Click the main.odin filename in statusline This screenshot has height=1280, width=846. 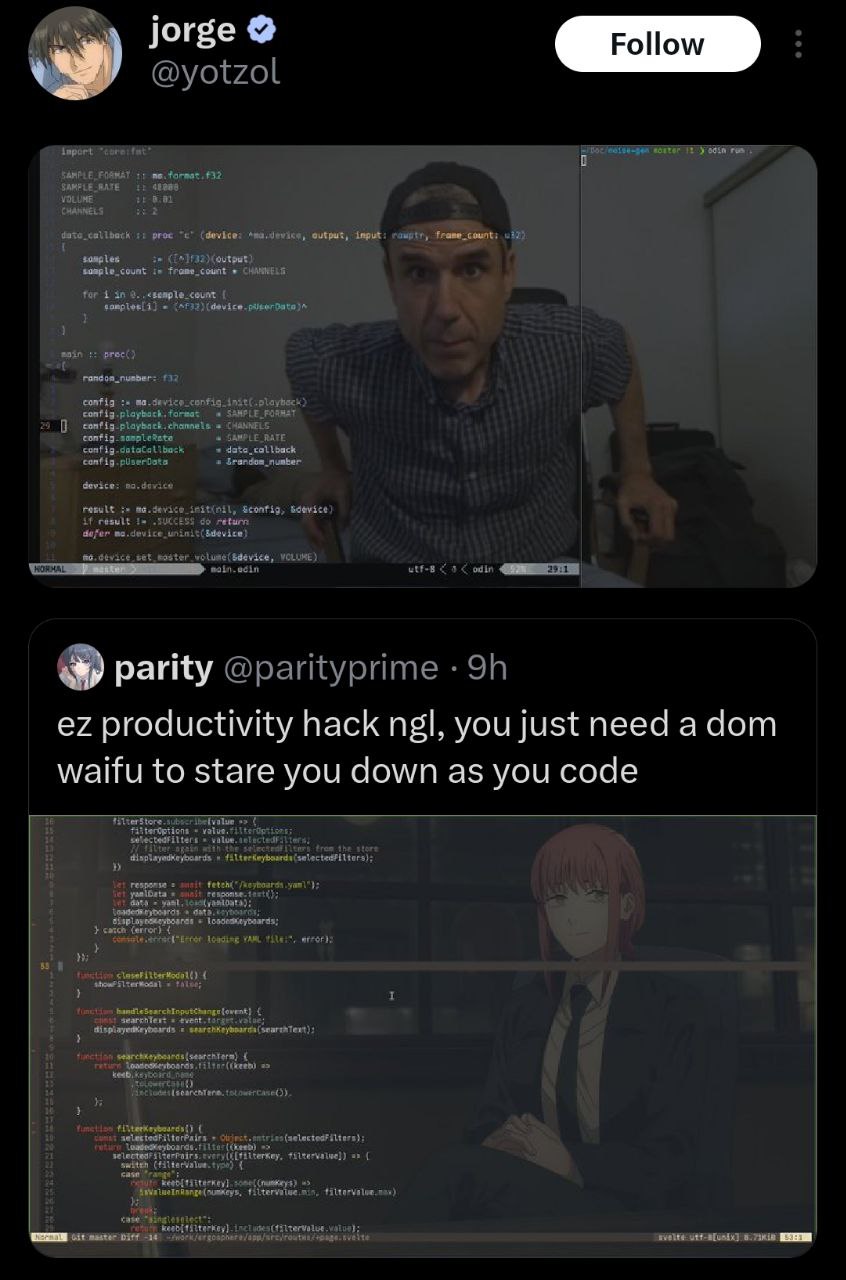click(x=235, y=568)
